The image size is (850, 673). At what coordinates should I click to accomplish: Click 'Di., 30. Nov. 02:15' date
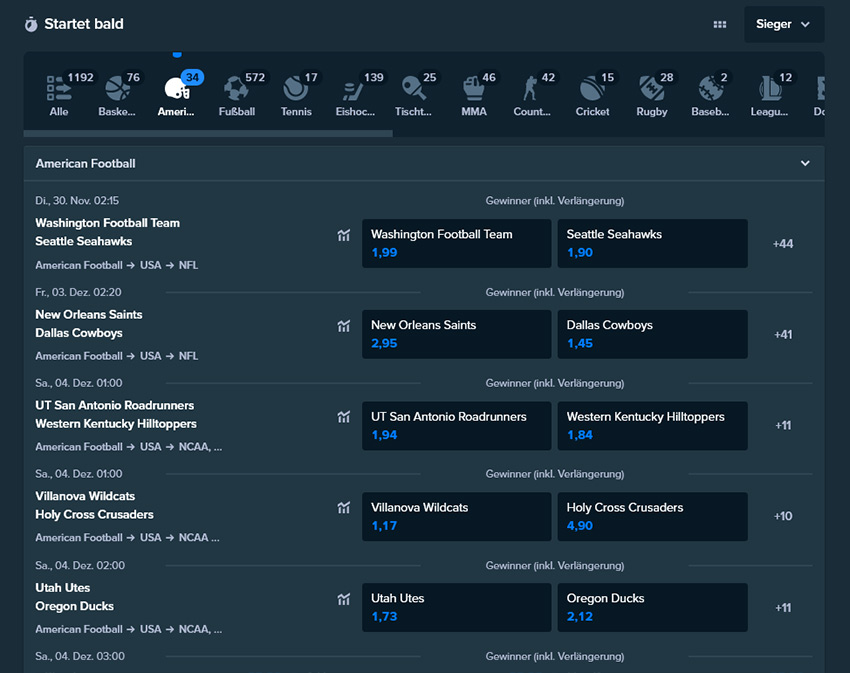pyautogui.click(x=77, y=201)
